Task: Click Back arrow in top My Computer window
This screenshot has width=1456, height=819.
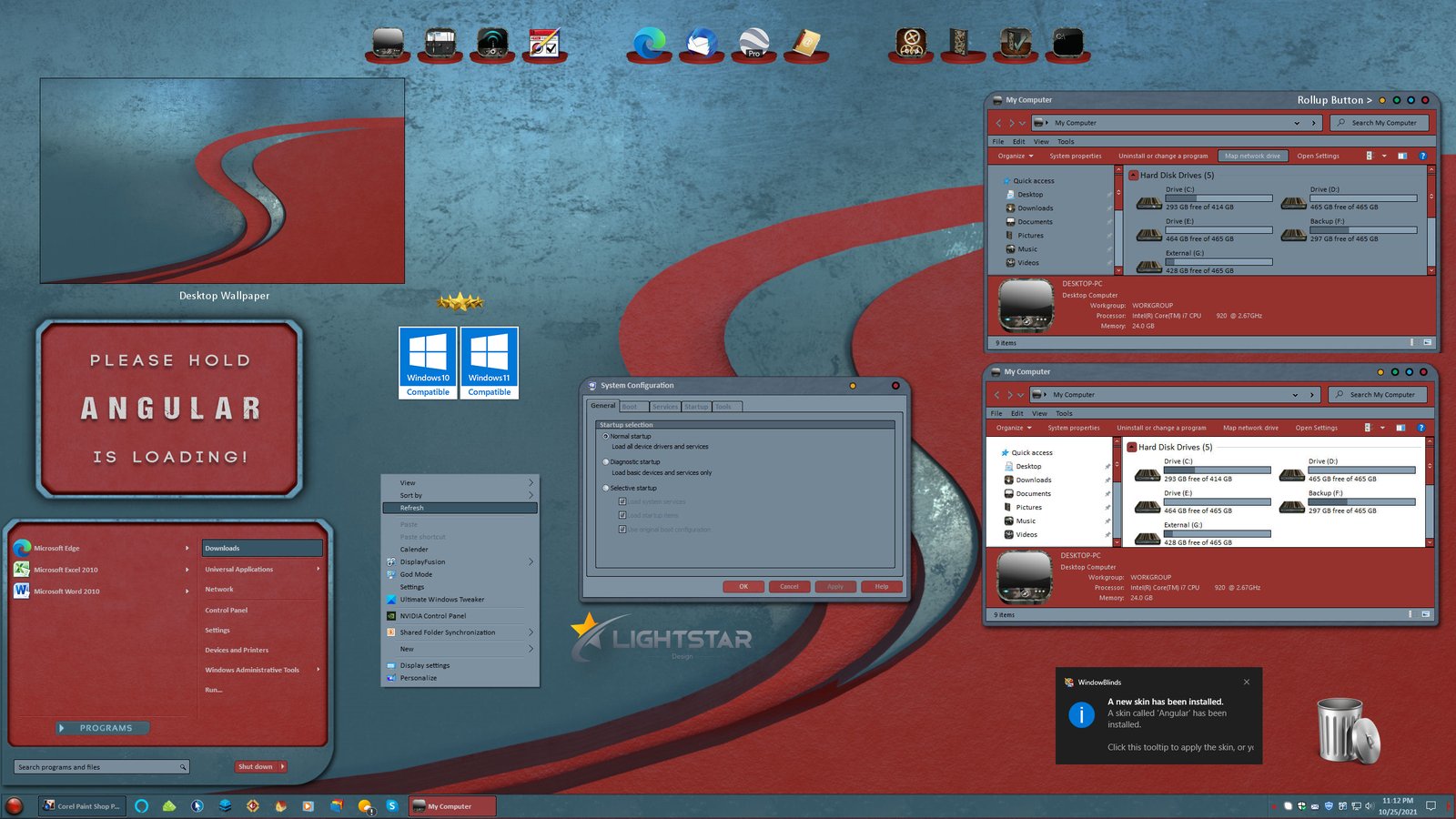Action: [998, 123]
